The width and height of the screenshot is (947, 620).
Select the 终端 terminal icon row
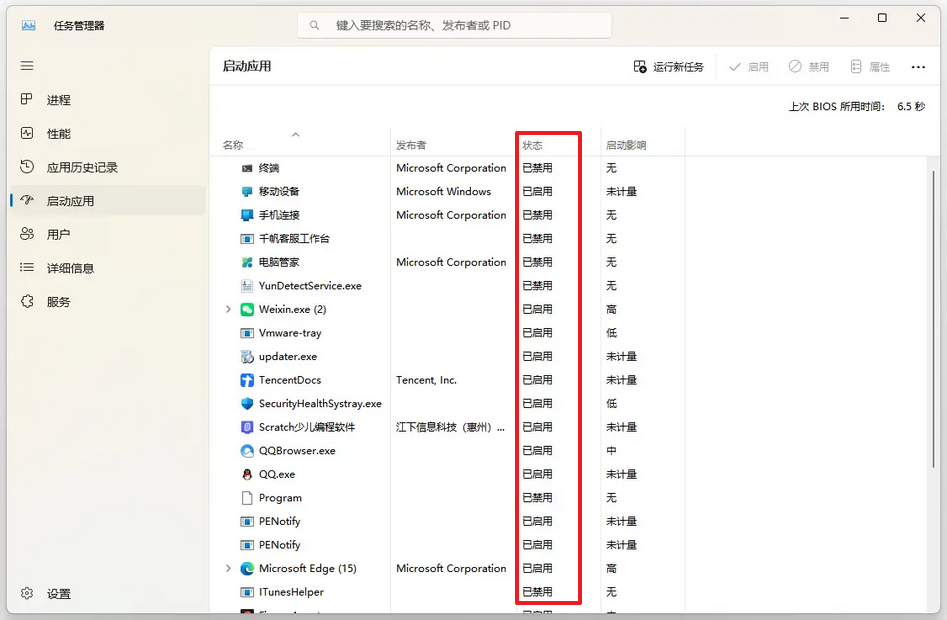[x=247, y=168]
